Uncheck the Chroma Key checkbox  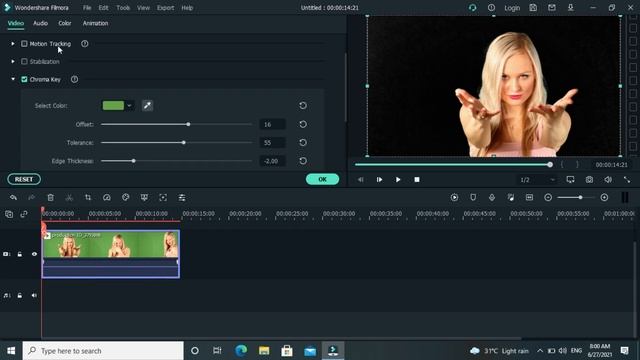click(x=24, y=79)
